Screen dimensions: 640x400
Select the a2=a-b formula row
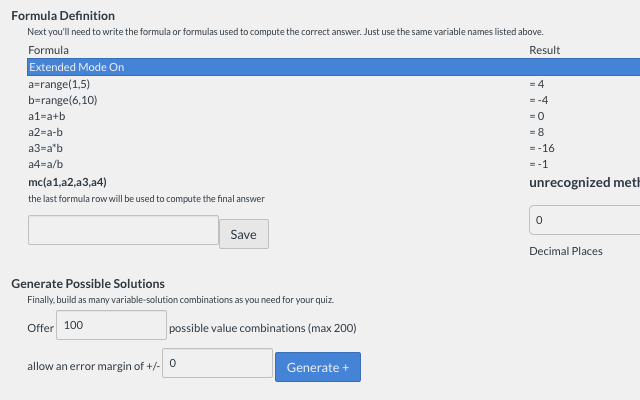point(46,132)
